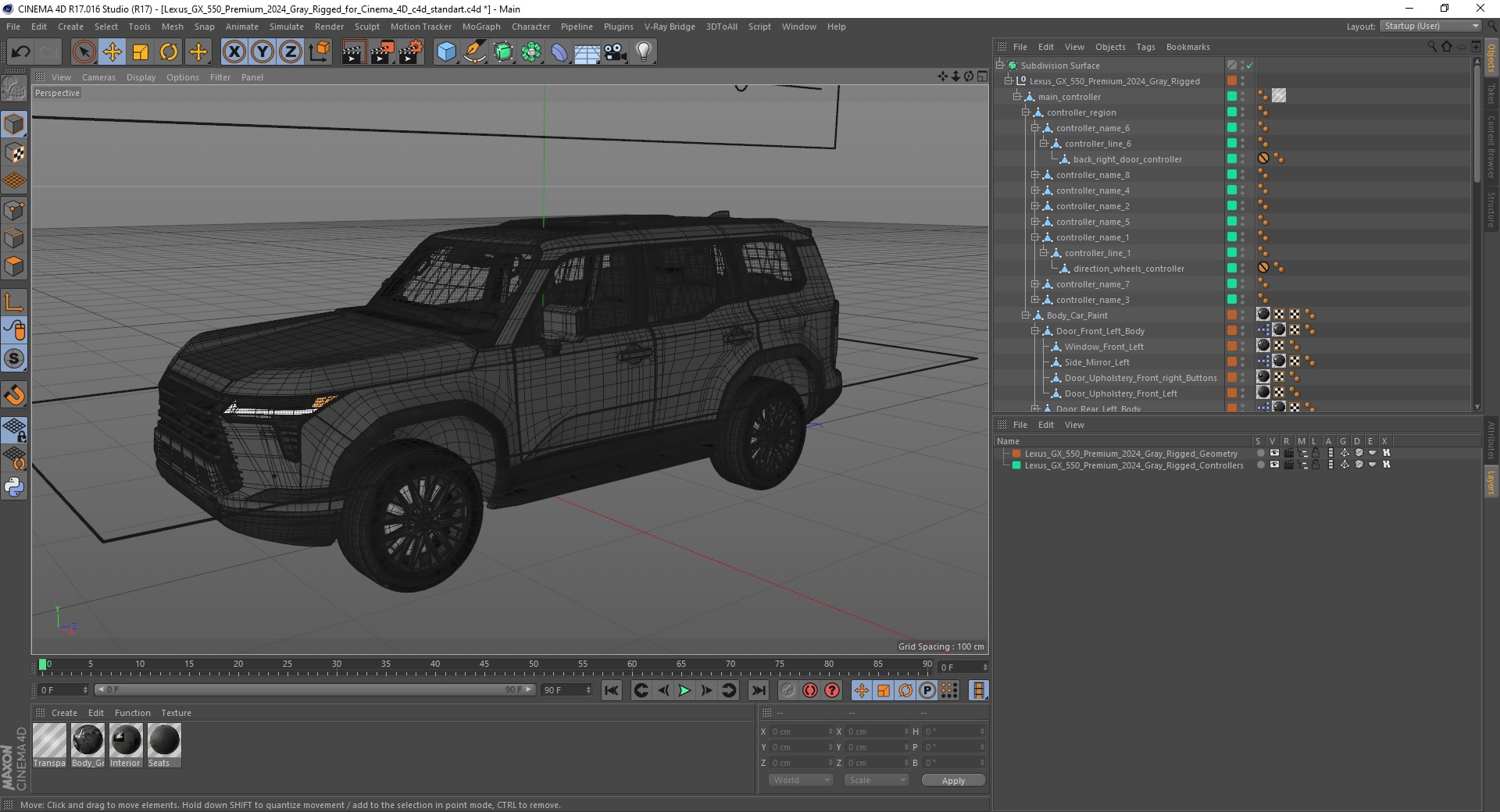Open the edit render settings icon
Image resolution: width=1500 pixels, height=812 pixels.
[411, 52]
